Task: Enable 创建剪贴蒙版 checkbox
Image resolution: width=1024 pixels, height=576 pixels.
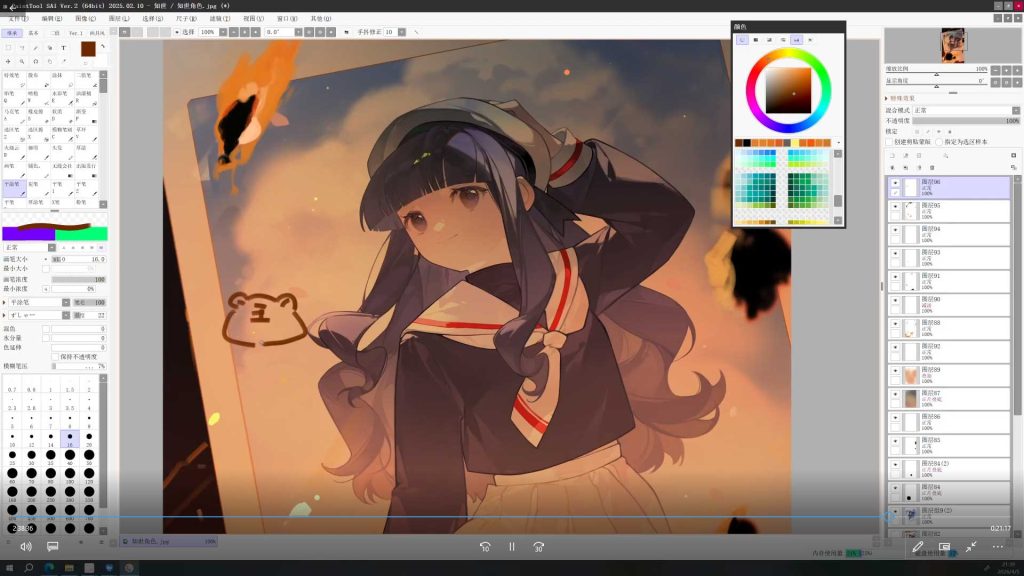Action: click(889, 142)
